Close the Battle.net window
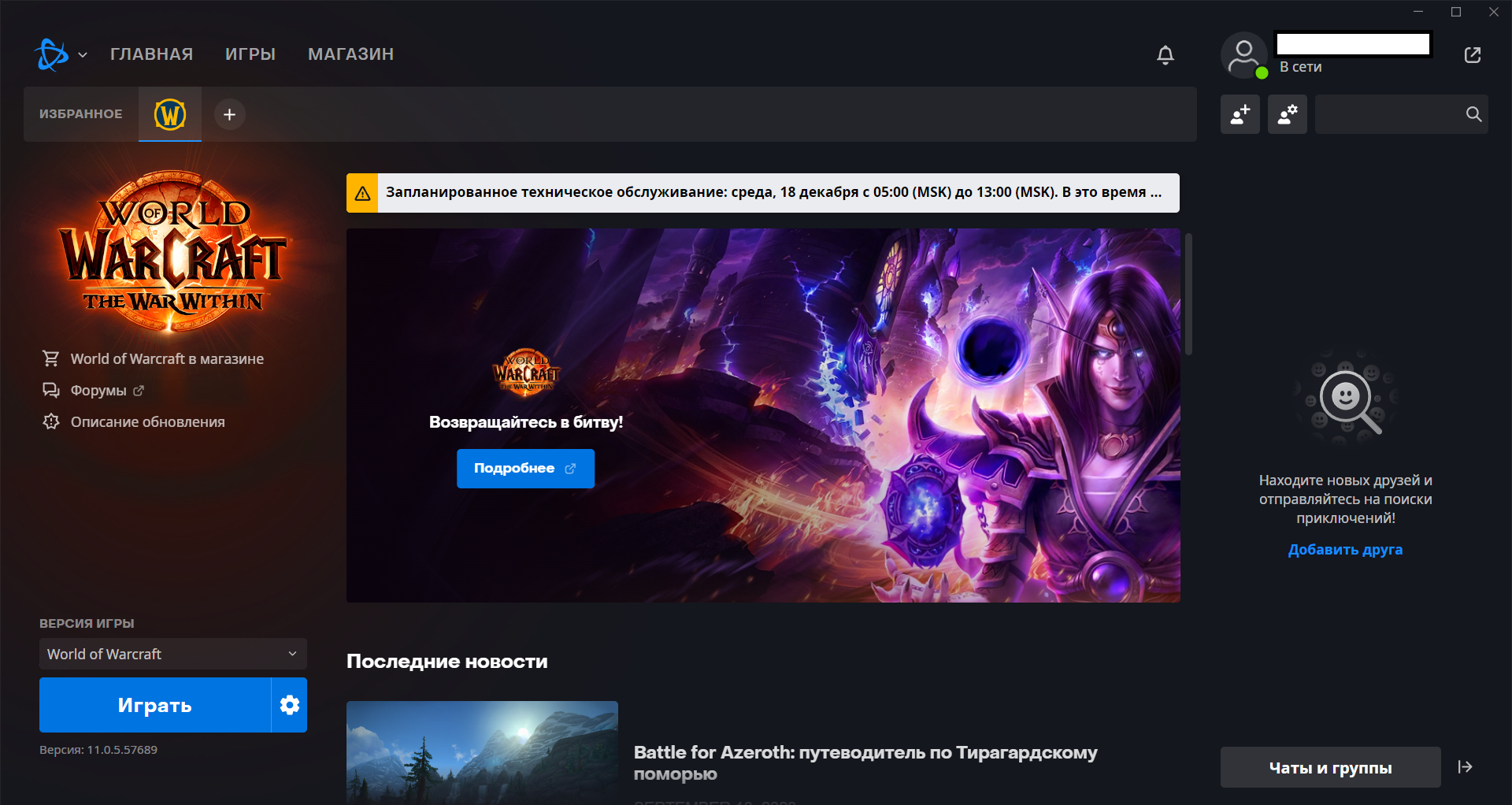 coord(1494,12)
